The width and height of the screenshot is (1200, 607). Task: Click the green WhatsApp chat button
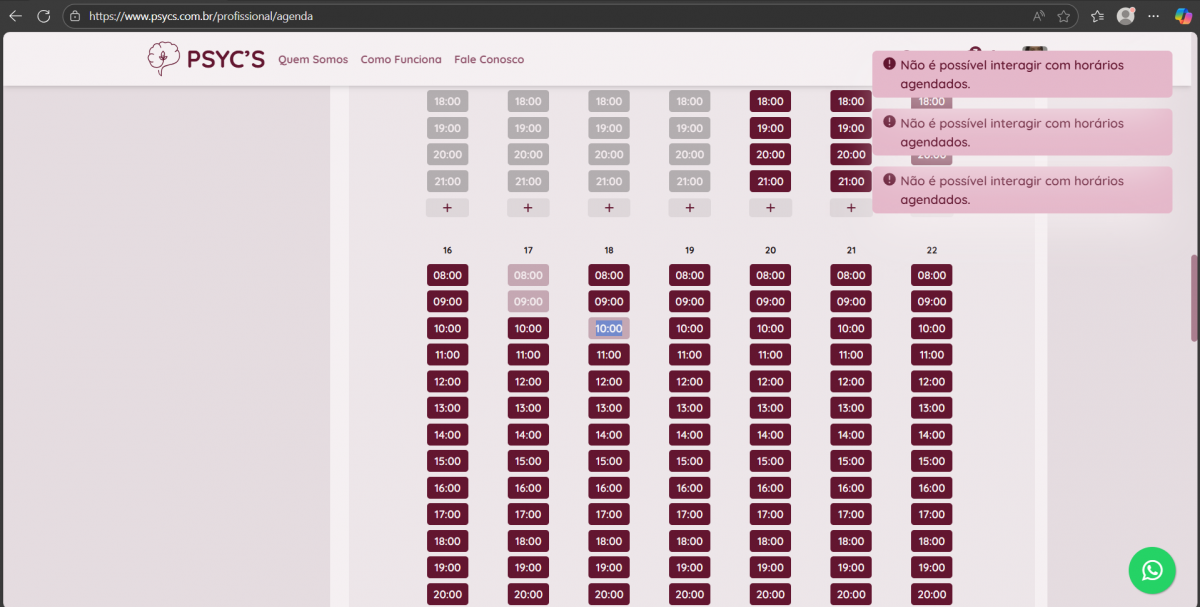pos(1152,570)
